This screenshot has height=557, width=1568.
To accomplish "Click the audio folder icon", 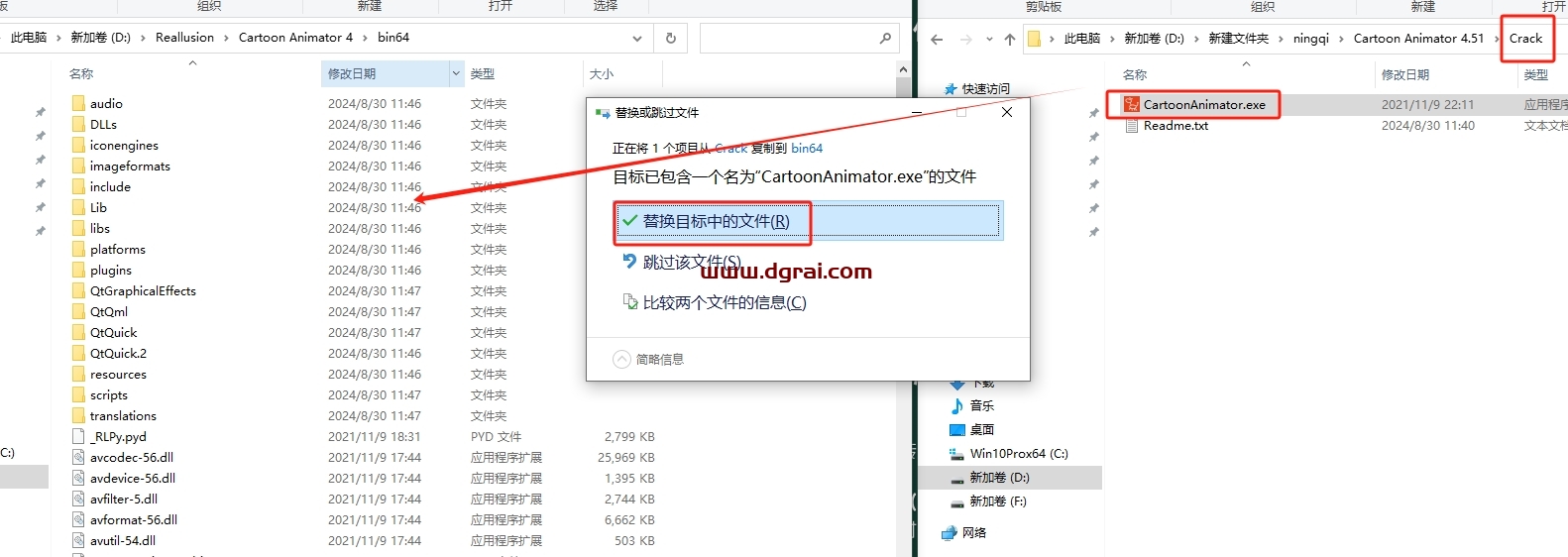I will (78, 103).
